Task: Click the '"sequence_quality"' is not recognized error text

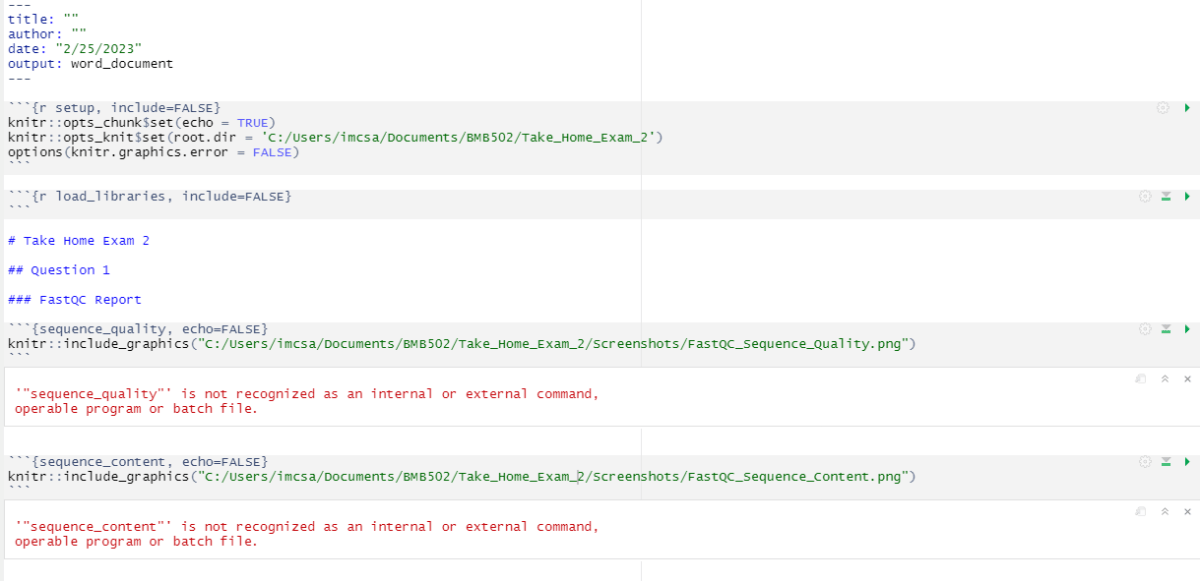Action: tap(307, 401)
